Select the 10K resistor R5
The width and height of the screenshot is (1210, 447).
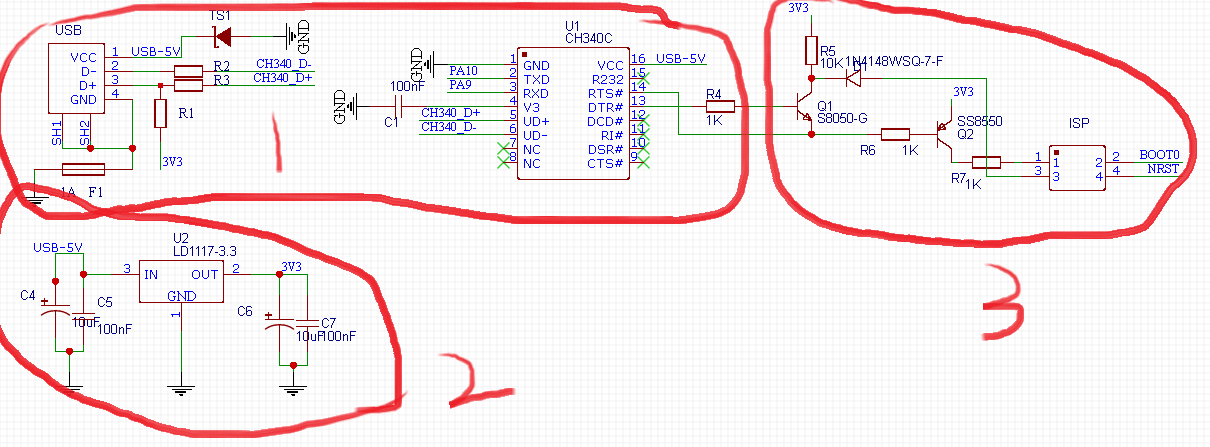(x=811, y=51)
